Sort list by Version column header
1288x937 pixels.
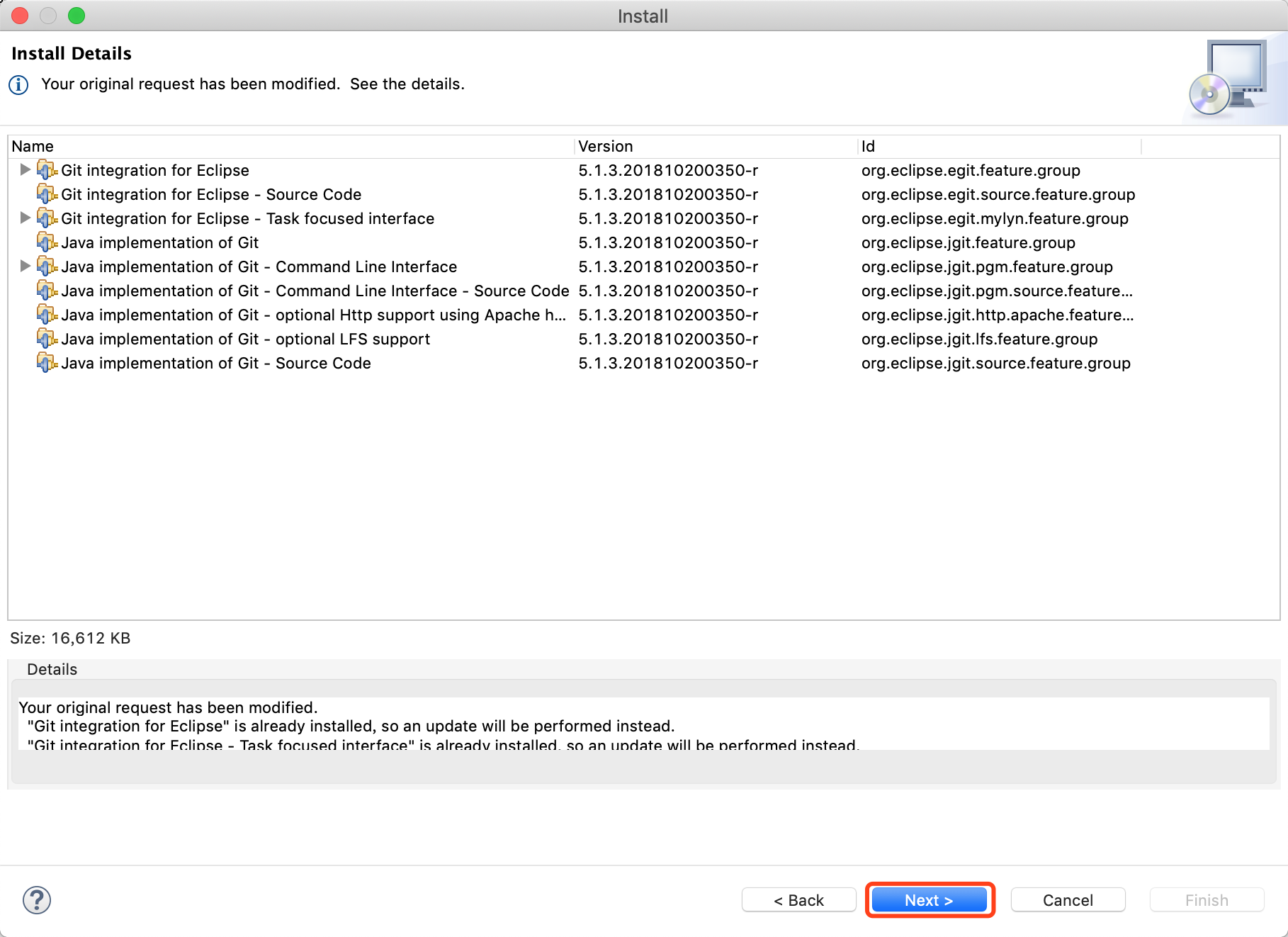(x=715, y=147)
